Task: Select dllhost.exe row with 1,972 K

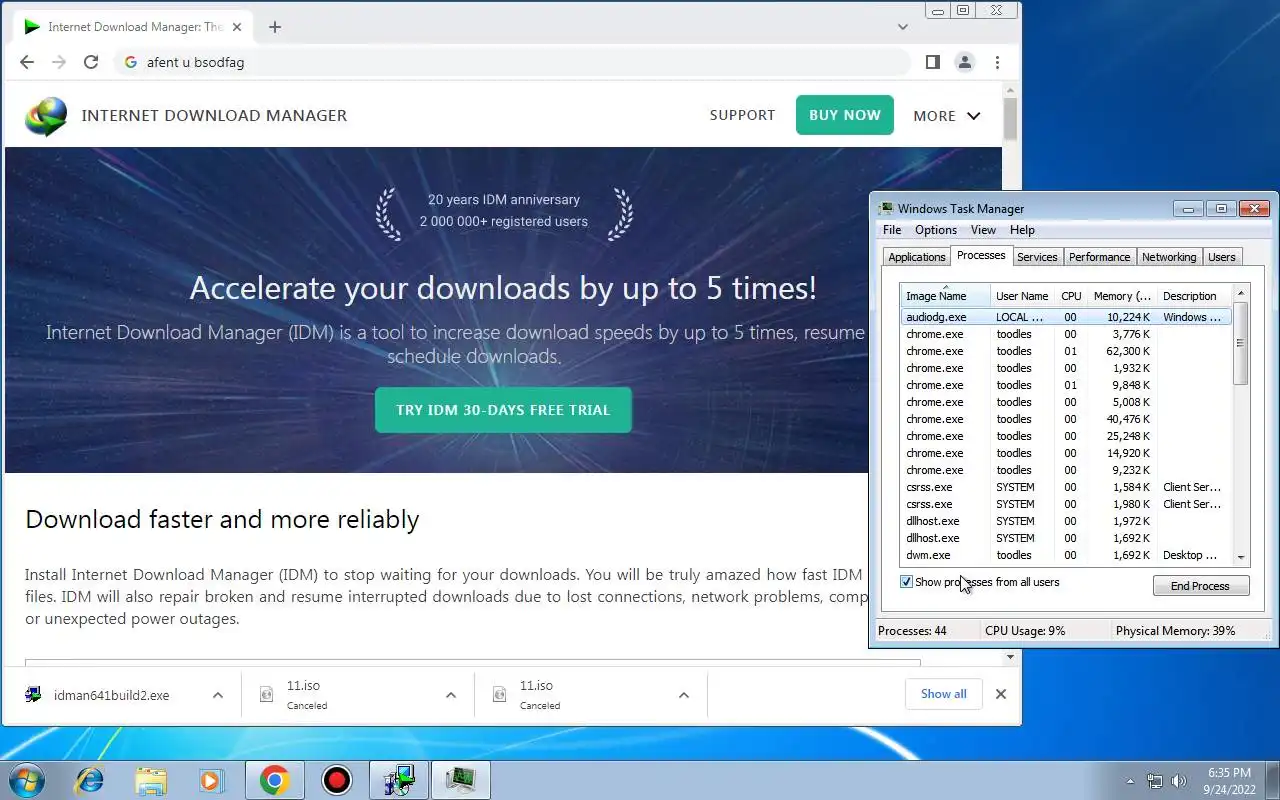Action: tap(1066, 521)
